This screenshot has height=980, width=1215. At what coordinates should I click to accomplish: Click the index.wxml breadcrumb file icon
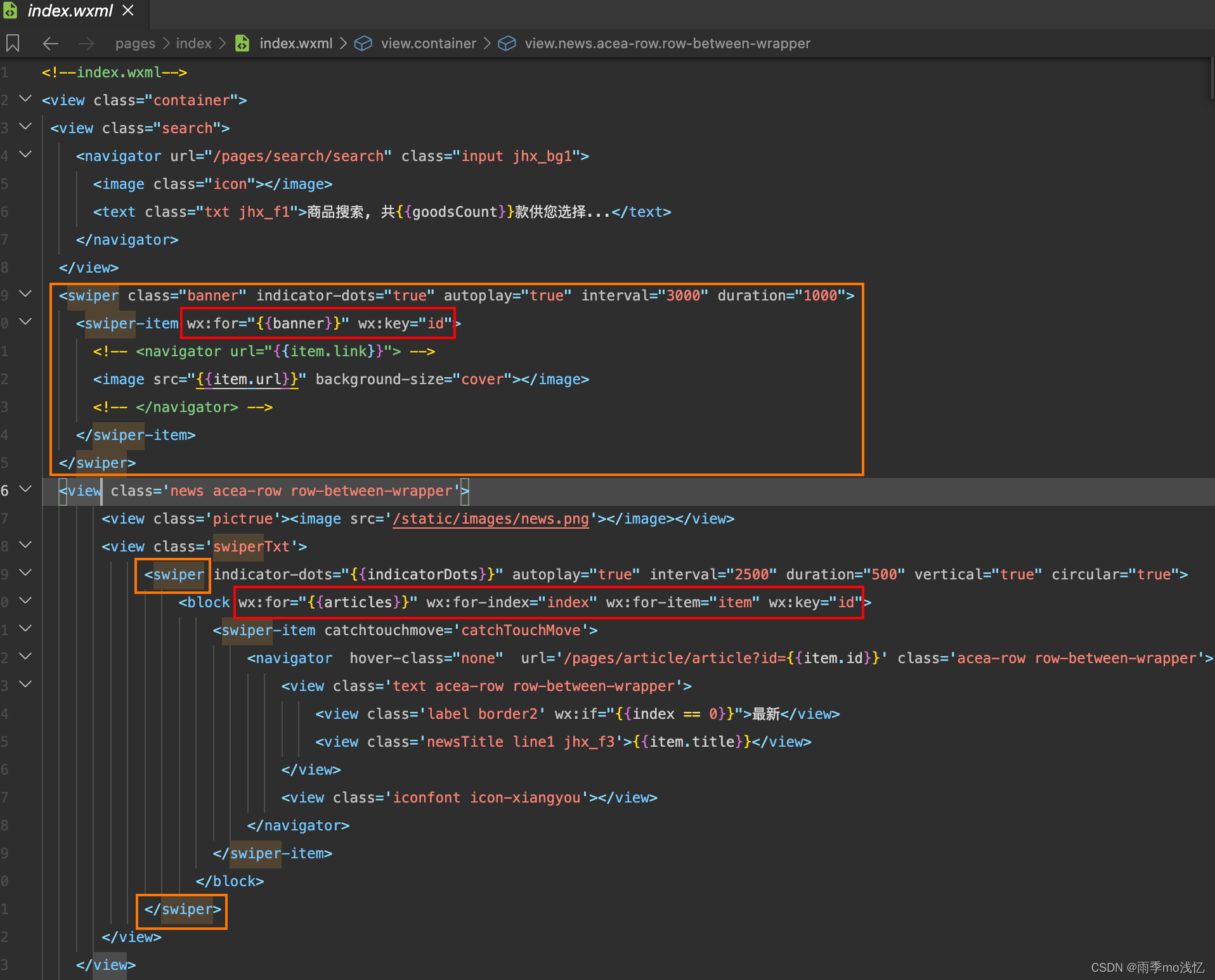[242, 43]
